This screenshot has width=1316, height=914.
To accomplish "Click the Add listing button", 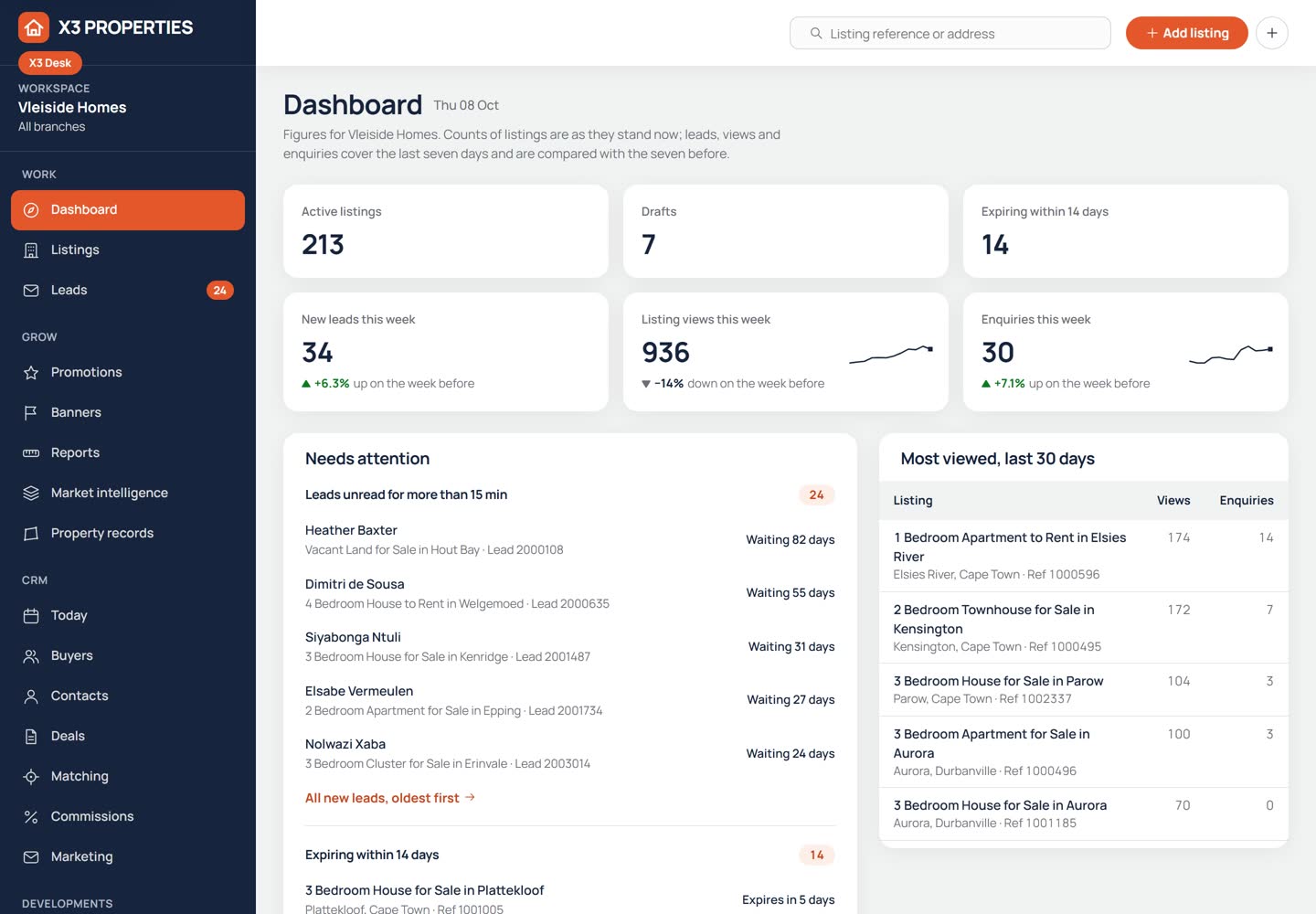I will coord(1186,33).
